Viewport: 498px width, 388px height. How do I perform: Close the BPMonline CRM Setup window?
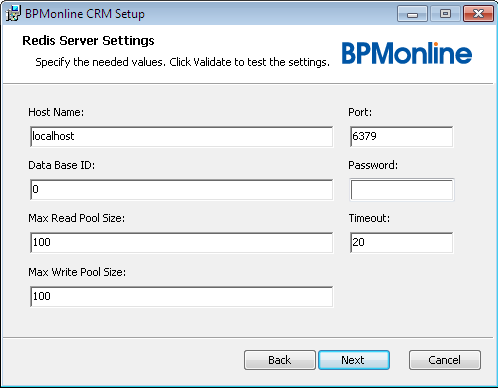click(x=478, y=14)
